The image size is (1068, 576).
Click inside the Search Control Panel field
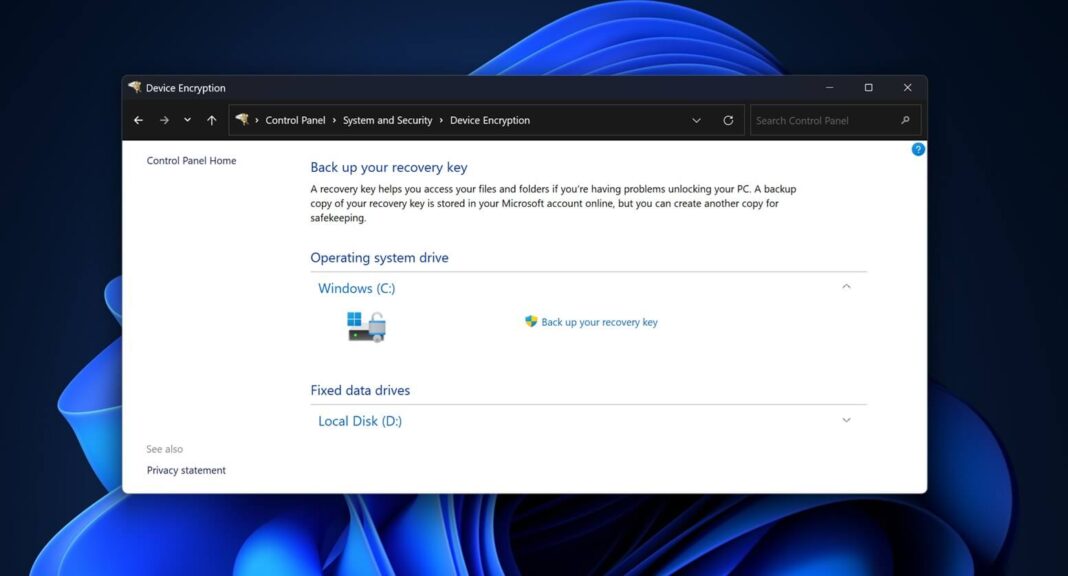[x=820, y=120]
